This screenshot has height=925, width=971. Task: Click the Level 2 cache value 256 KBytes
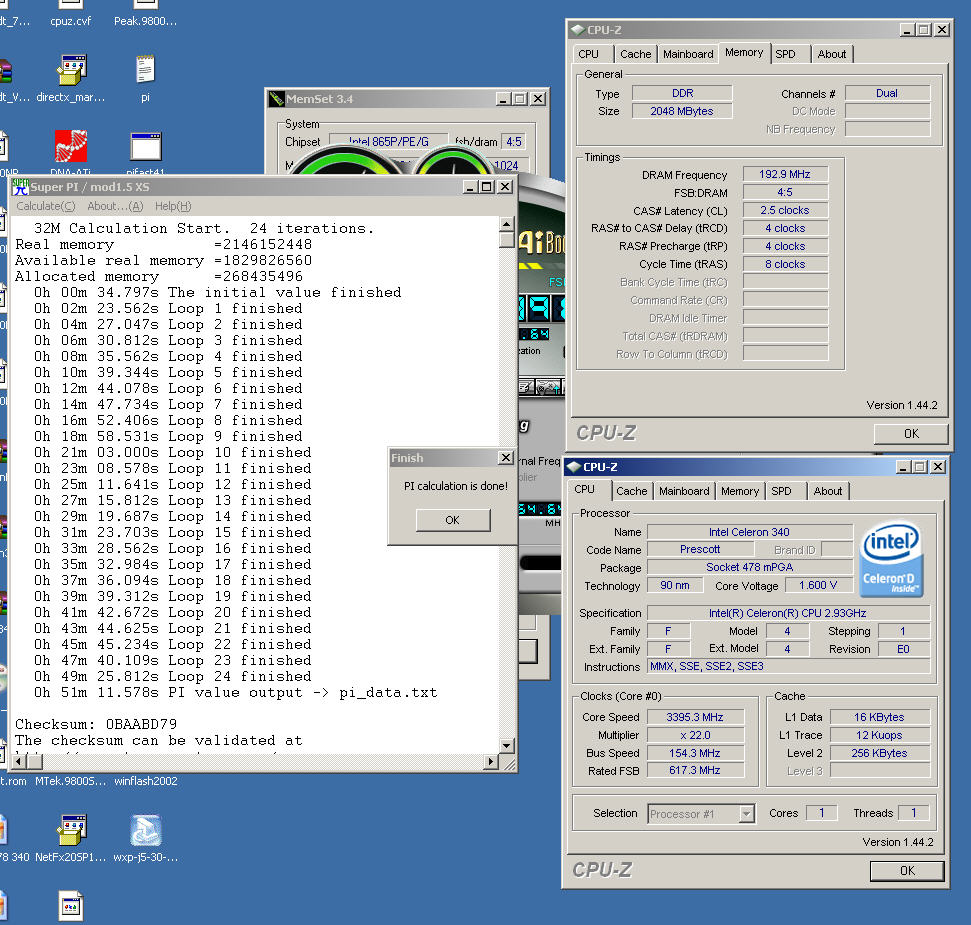tap(880, 753)
